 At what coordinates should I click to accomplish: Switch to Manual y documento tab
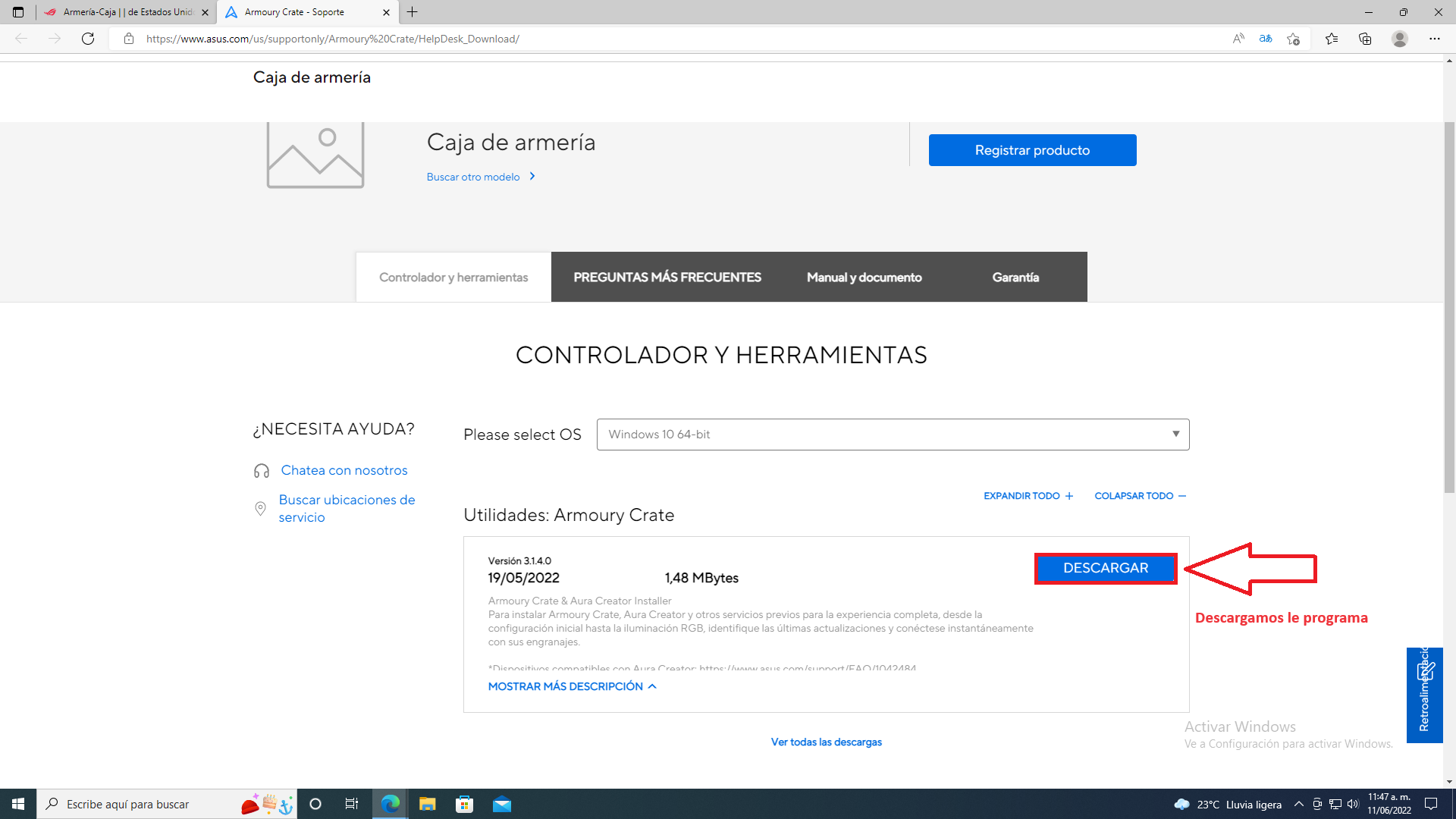click(x=864, y=278)
